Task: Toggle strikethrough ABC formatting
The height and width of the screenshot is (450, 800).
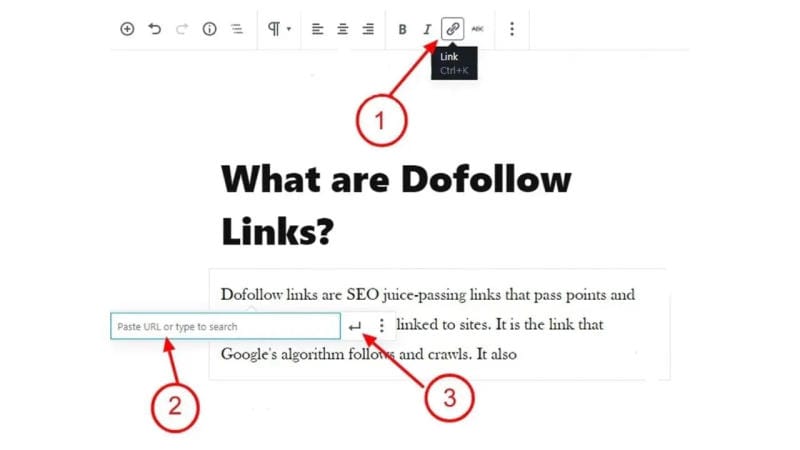Action: (477, 29)
